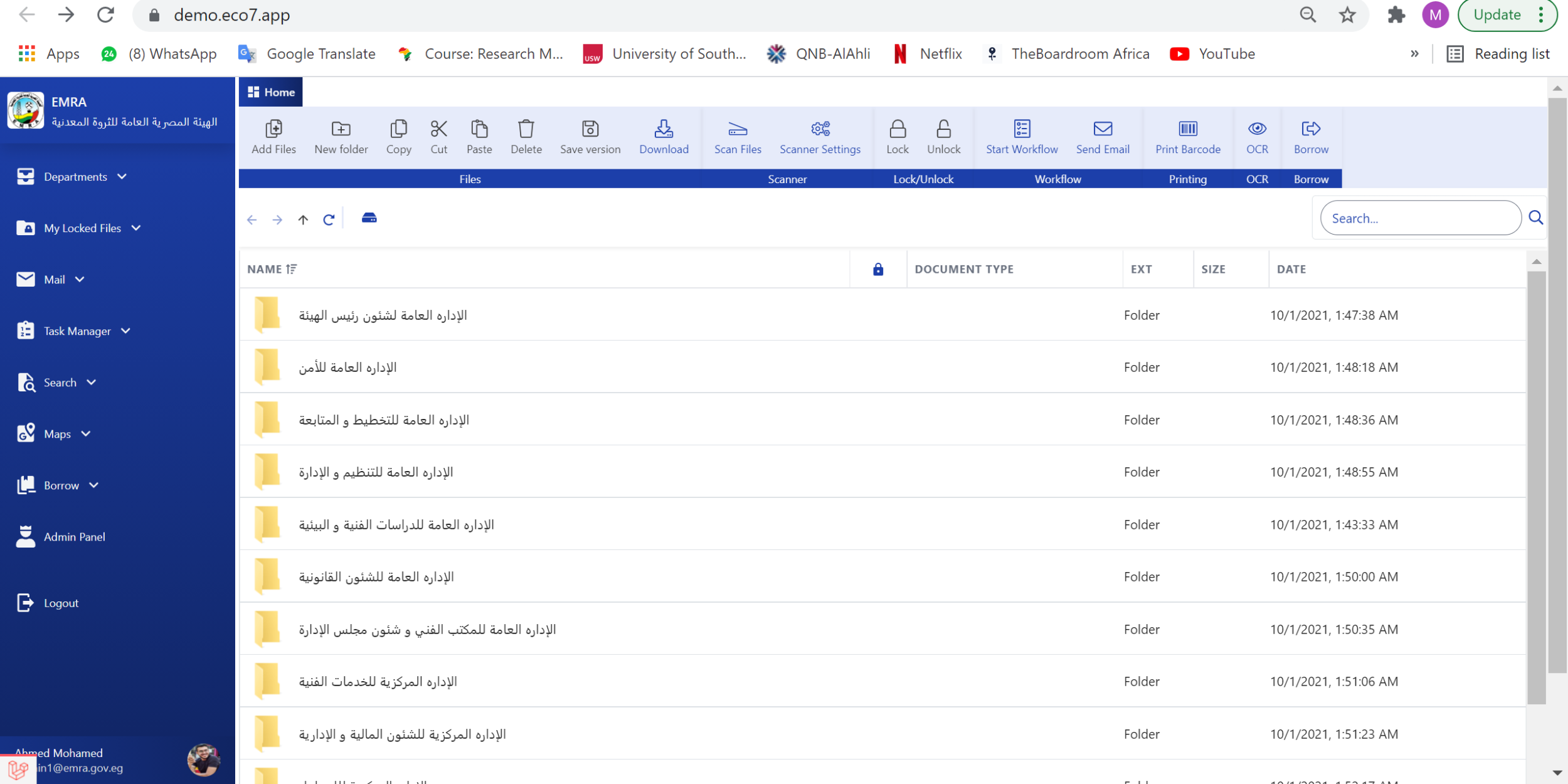The width and height of the screenshot is (1568, 784).
Task: Click Print Barcode icon
Action: (1188, 129)
